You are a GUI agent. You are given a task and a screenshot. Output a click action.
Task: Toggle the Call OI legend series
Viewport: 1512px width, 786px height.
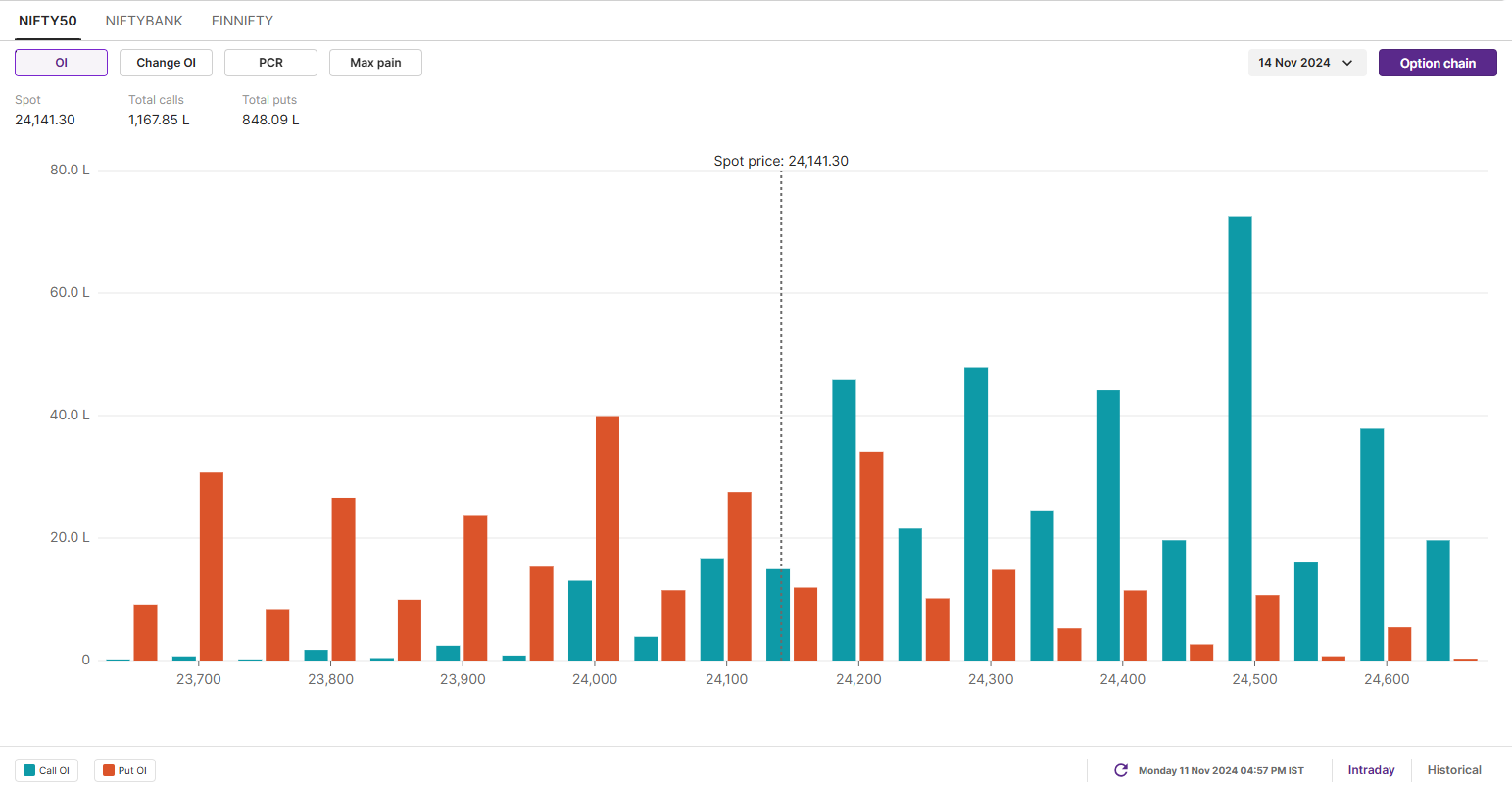point(48,770)
